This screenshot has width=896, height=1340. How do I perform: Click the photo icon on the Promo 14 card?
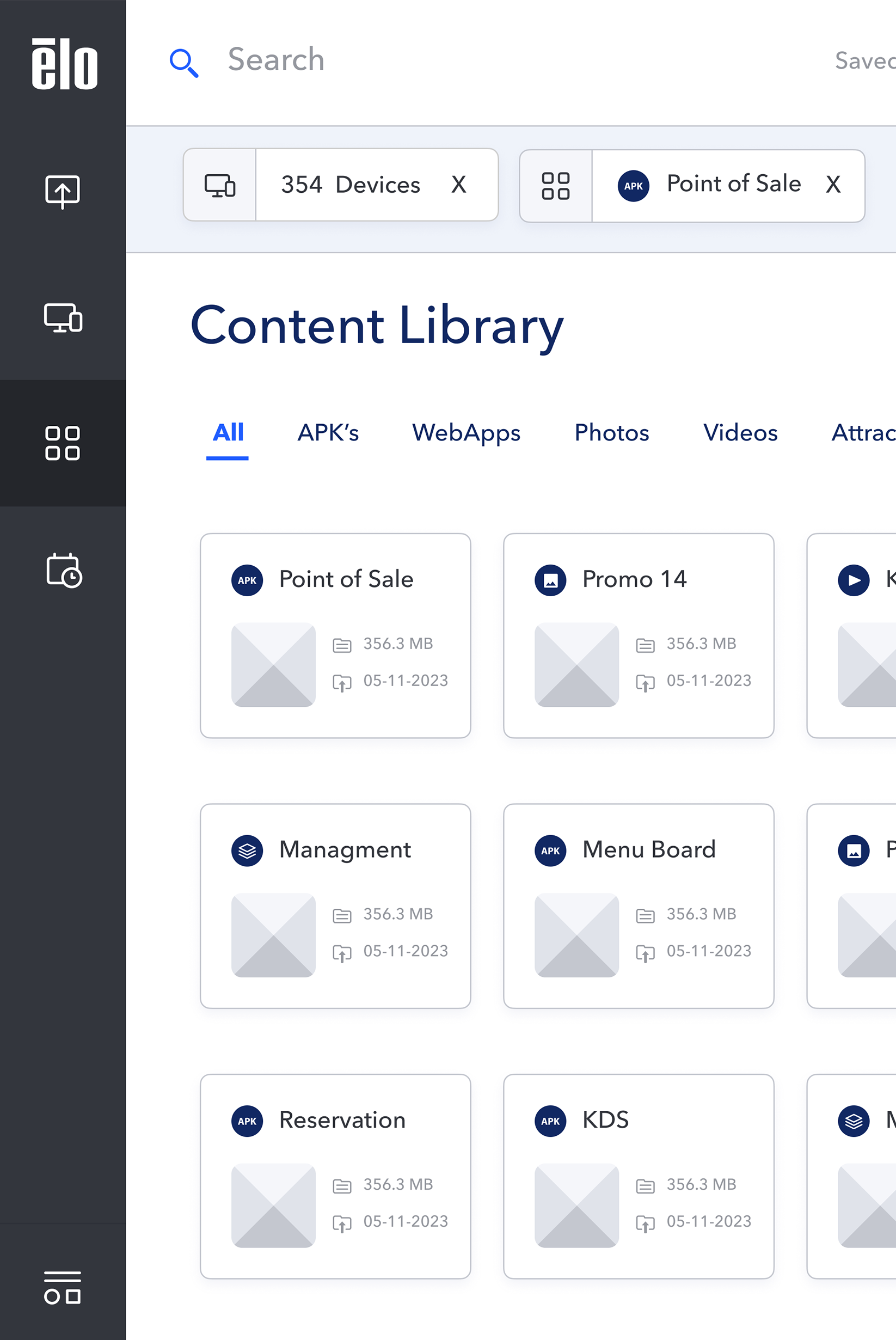[550, 580]
